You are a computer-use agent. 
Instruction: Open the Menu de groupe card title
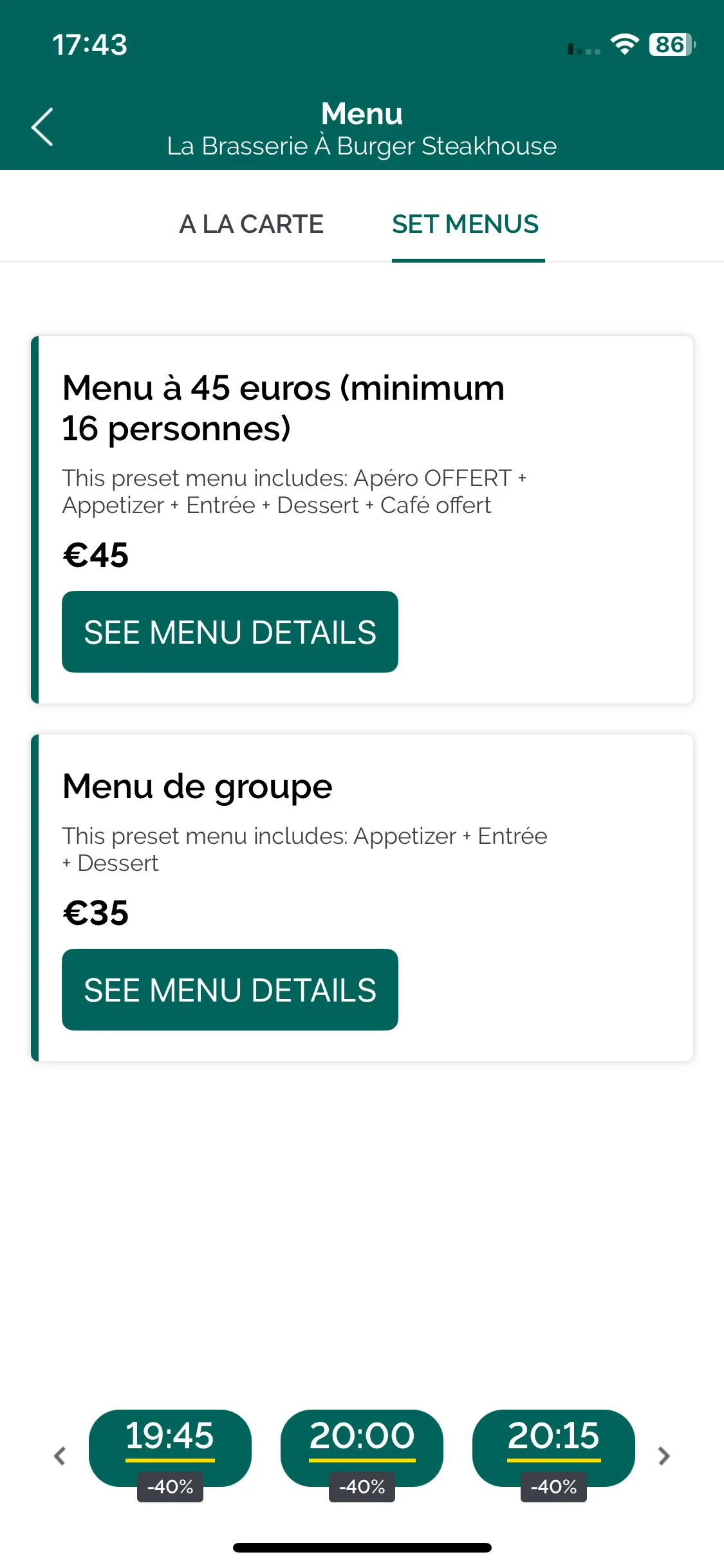(x=198, y=786)
